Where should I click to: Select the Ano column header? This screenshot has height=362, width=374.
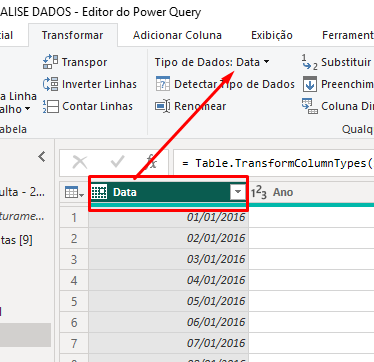(311, 192)
